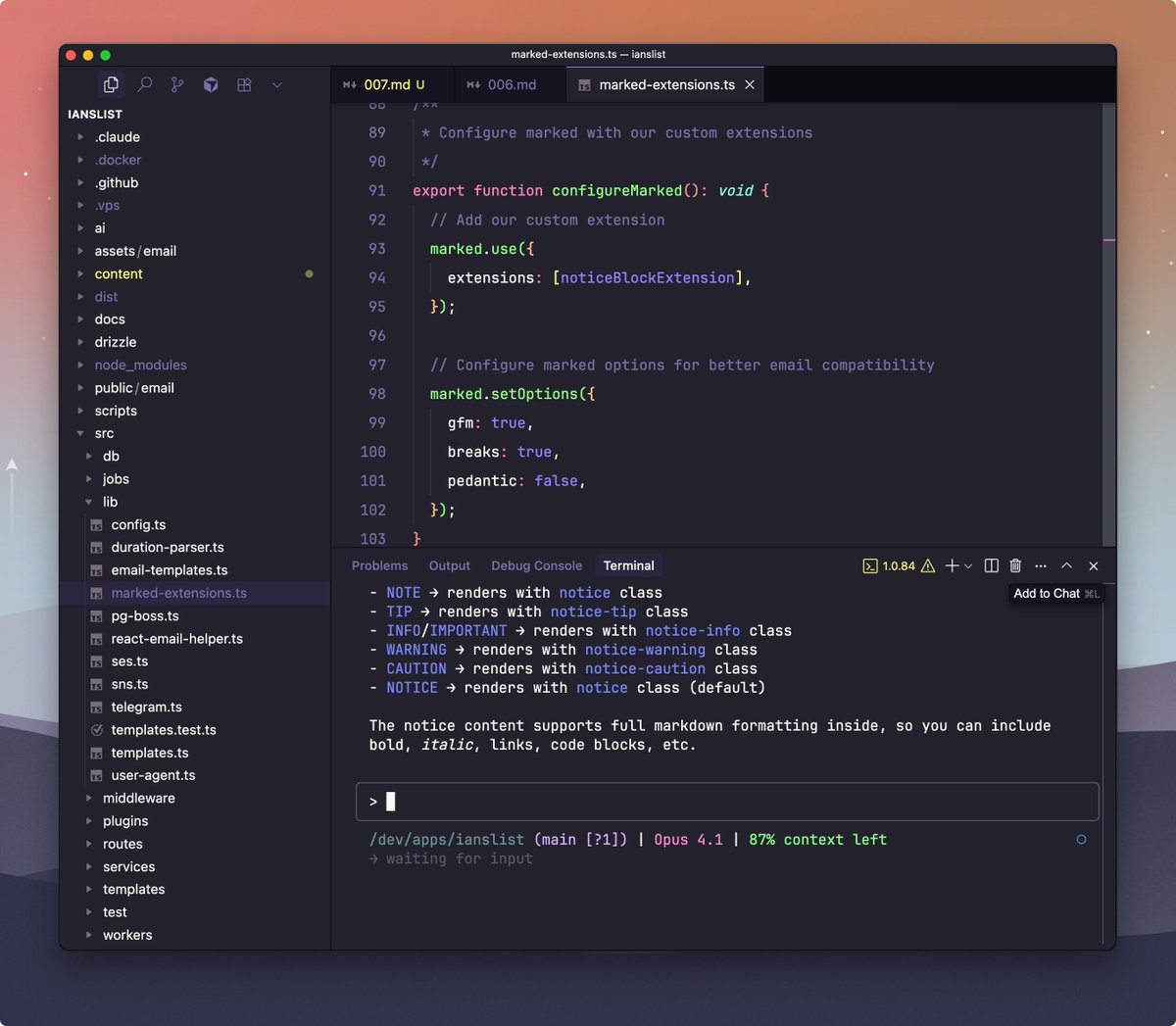Expand the drizzle folder

(x=194, y=342)
